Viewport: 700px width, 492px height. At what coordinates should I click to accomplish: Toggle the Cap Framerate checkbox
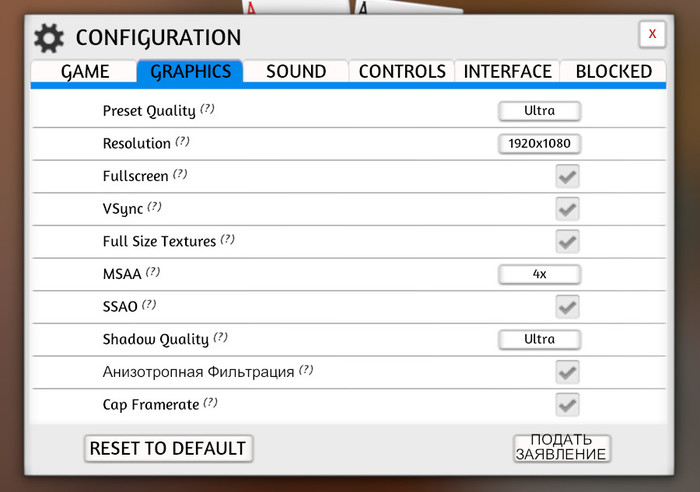[568, 405]
